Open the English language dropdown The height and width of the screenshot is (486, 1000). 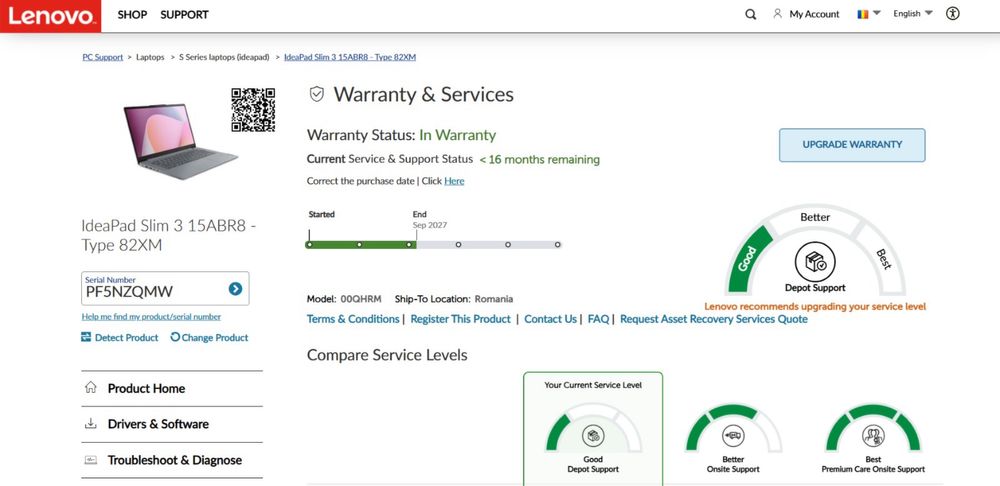point(913,13)
